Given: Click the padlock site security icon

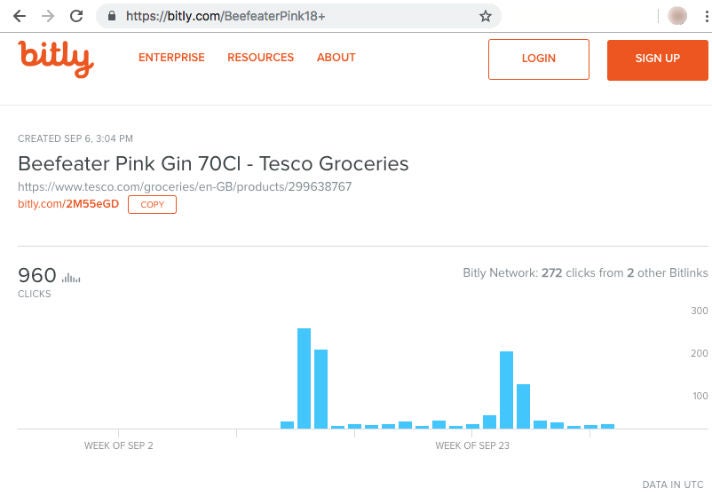Looking at the screenshot, I should pos(111,16).
